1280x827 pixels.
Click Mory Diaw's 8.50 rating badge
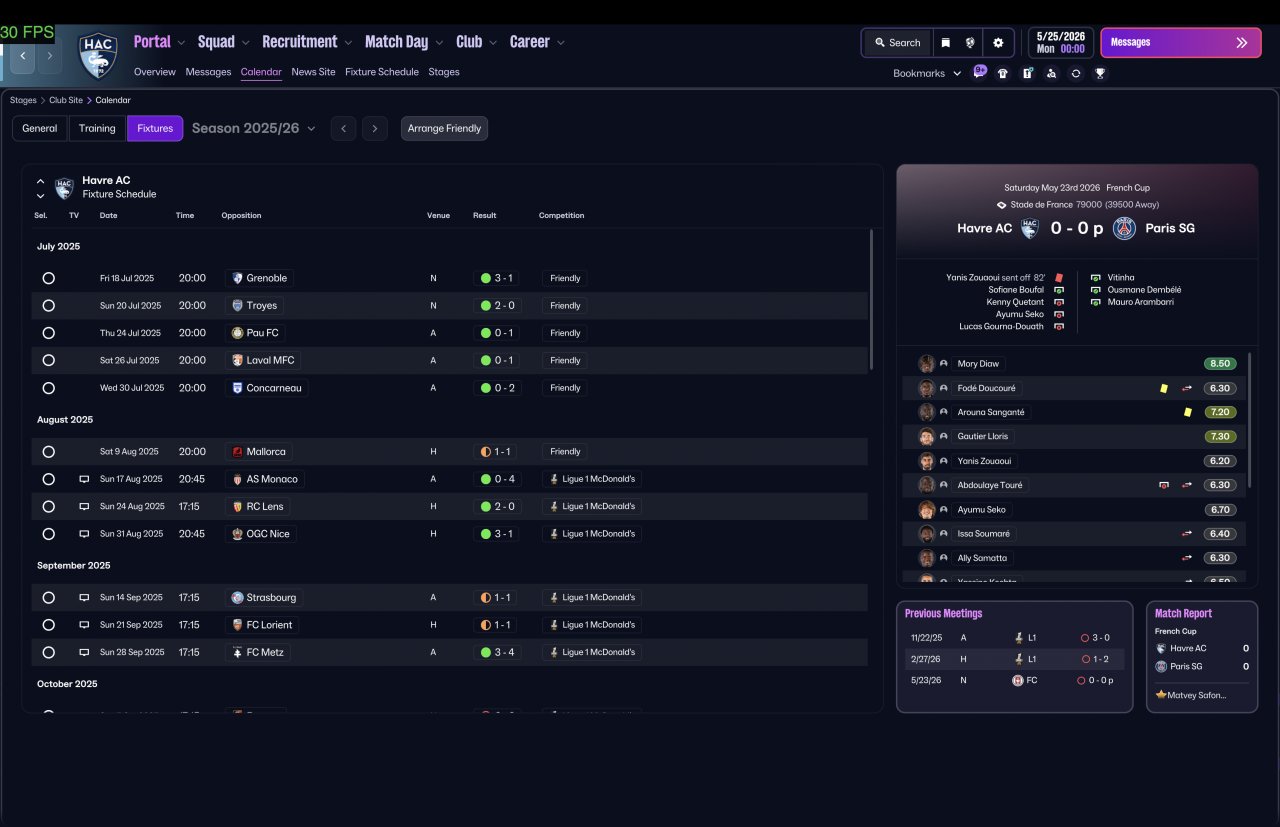[x=1220, y=364]
